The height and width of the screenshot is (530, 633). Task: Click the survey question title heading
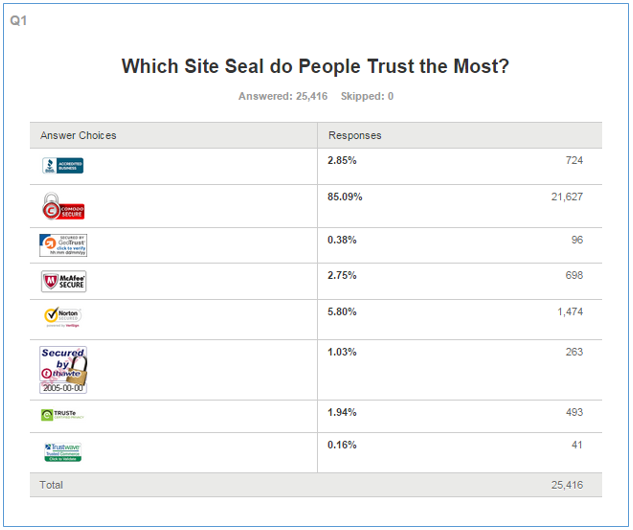[315, 66]
